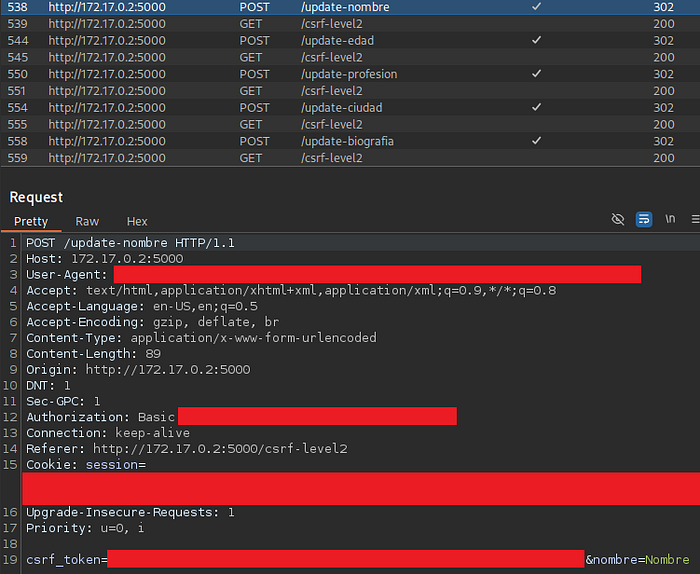Select history row 551 GET /csrf-level2

click(x=350, y=91)
